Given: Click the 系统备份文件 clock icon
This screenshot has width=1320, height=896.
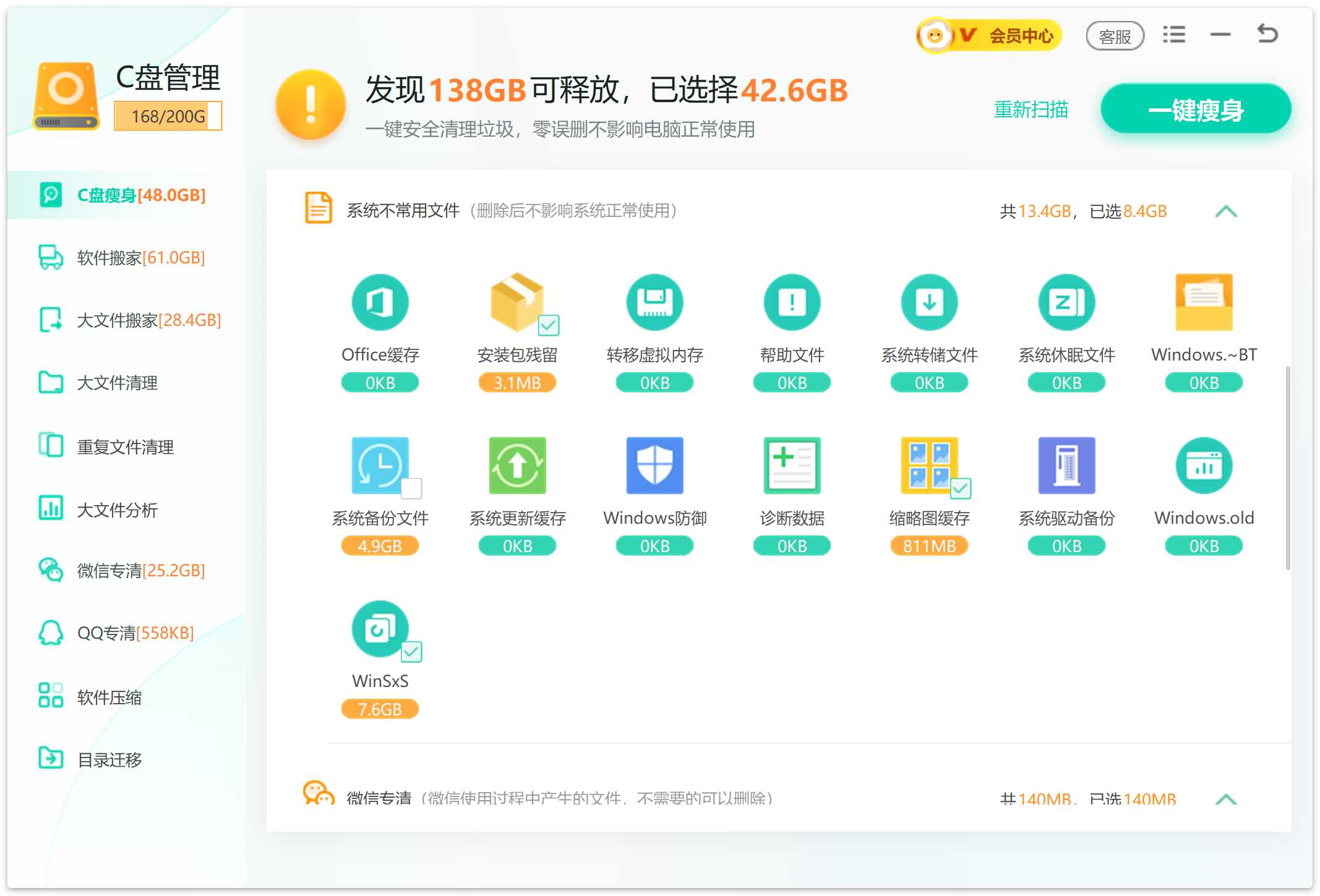Looking at the screenshot, I should (x=380, y=466).
